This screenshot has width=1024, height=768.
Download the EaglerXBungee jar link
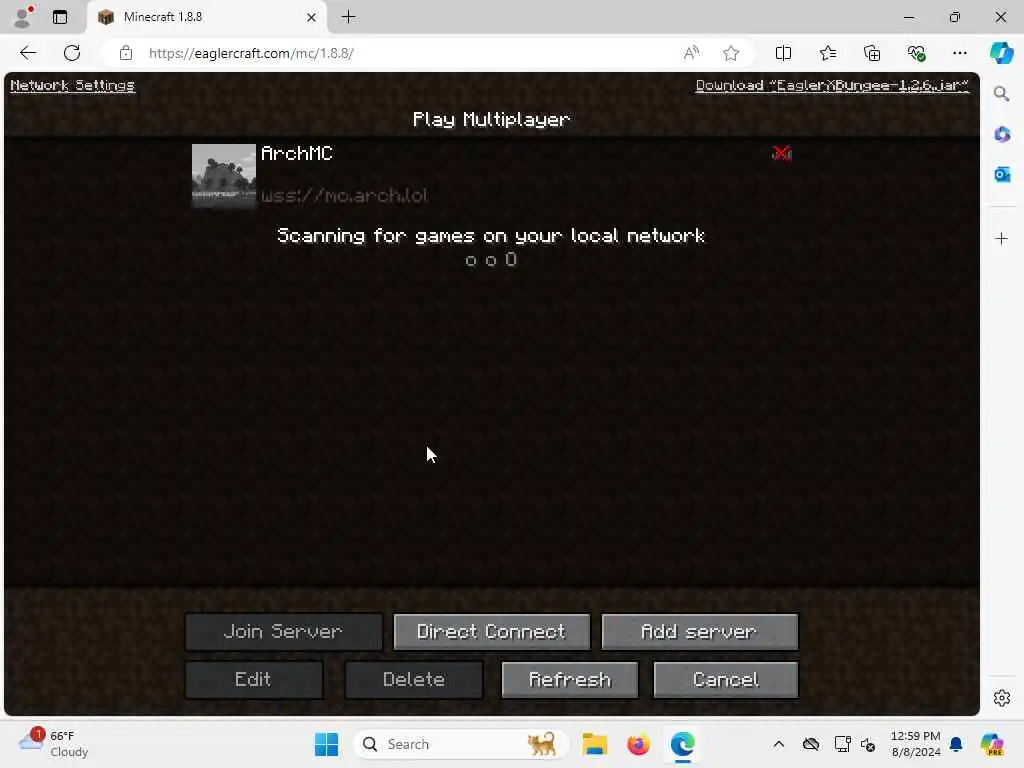tap(832, 86)
